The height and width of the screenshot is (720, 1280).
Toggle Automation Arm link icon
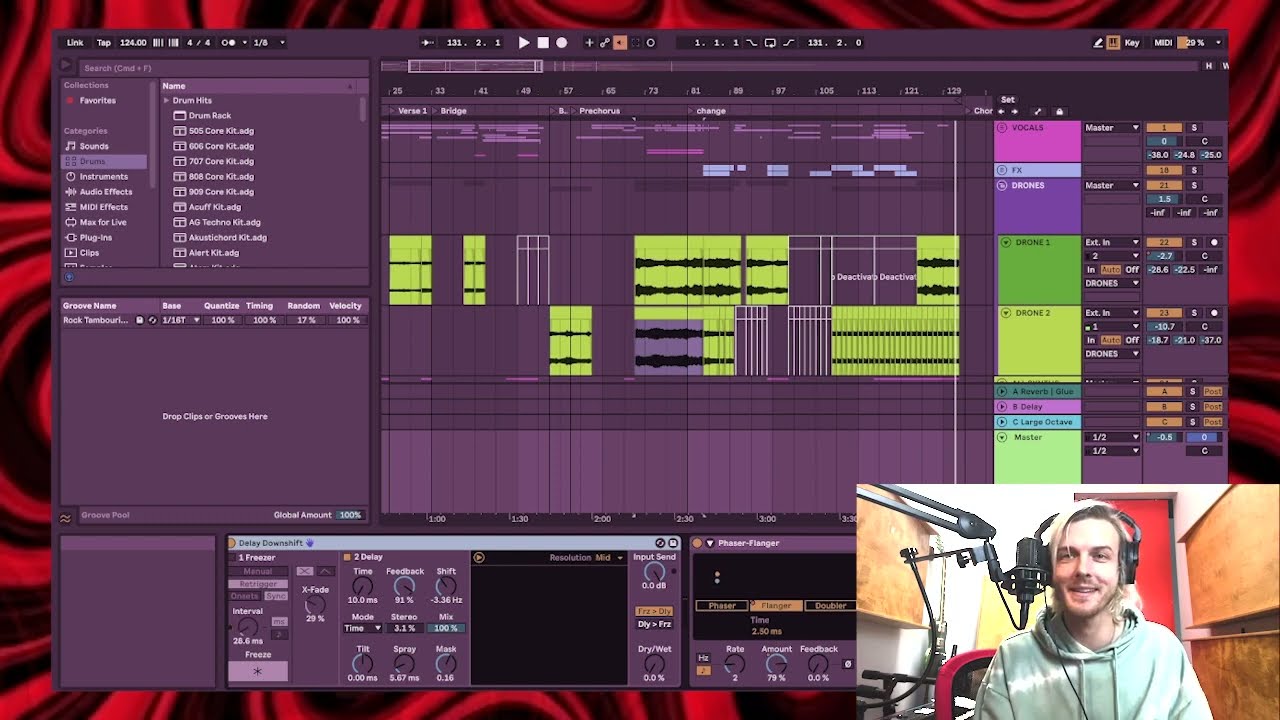coord(605,43)
